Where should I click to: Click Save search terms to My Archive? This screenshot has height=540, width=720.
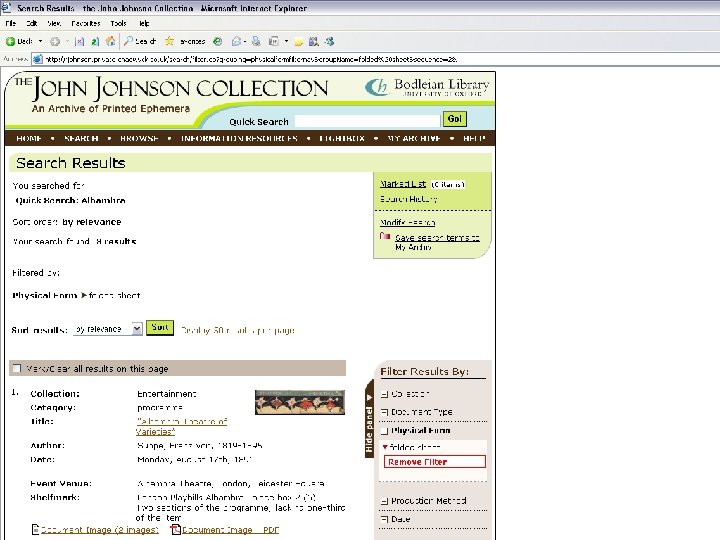(x=437, y=242)
